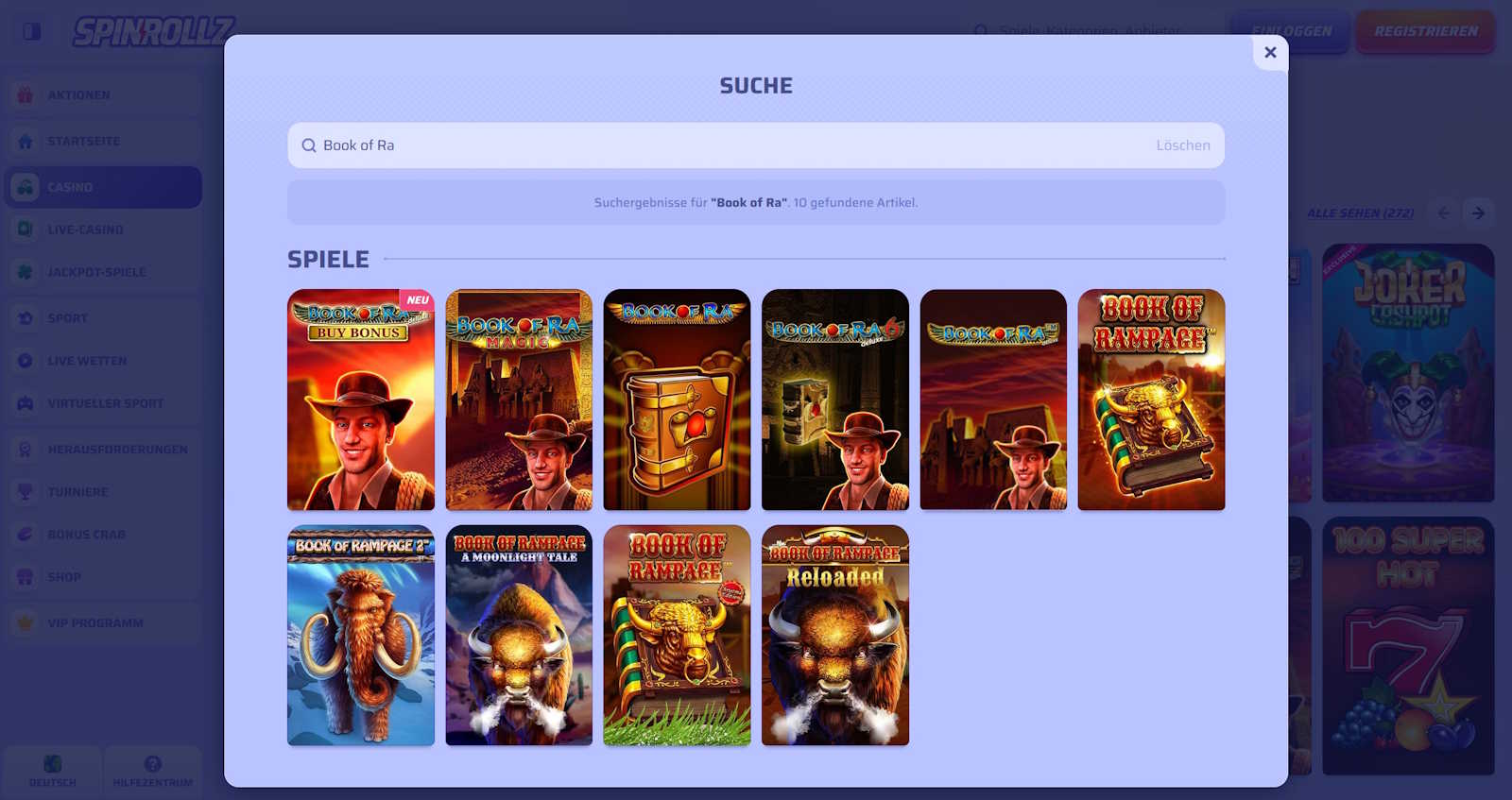Open the Live-Casino sidebar item
Screen dimensions: 1512x800
(x=85, y=230)
